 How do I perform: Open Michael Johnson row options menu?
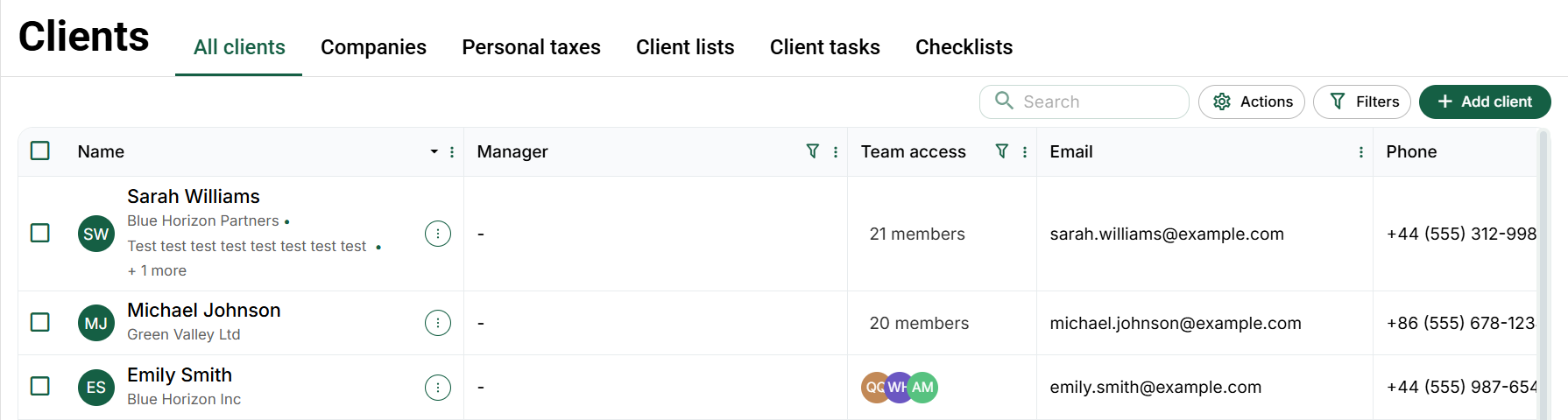(x=438, y=323)
